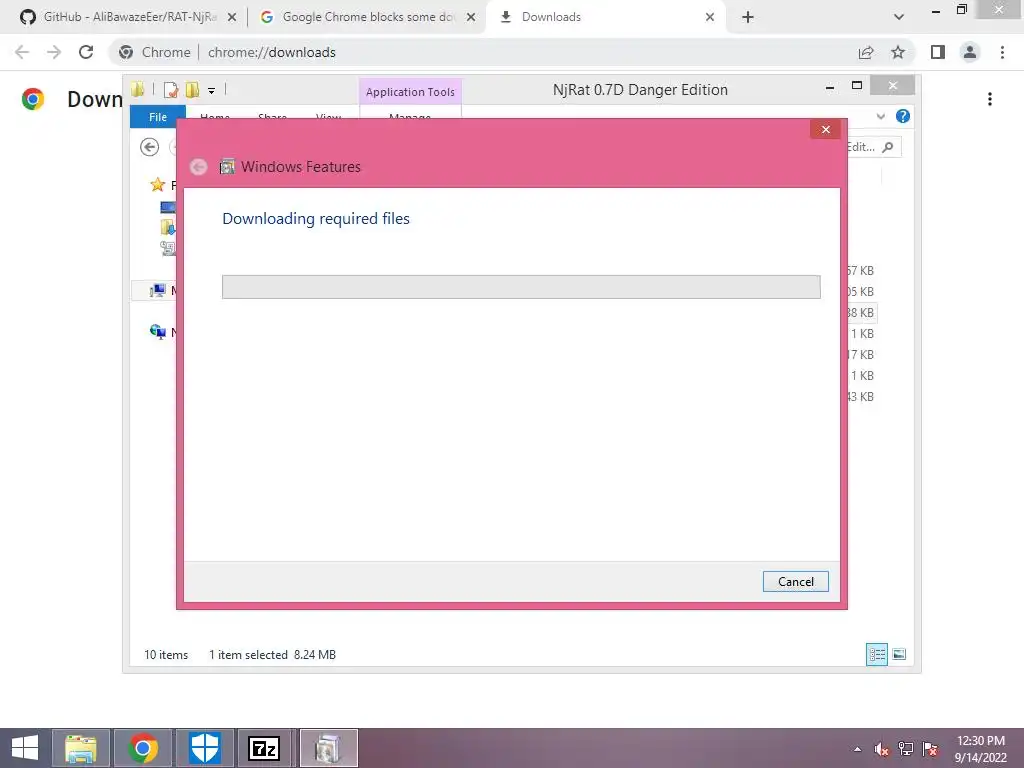Select the Desktop icon under Favorites

[x=168, y=207]
